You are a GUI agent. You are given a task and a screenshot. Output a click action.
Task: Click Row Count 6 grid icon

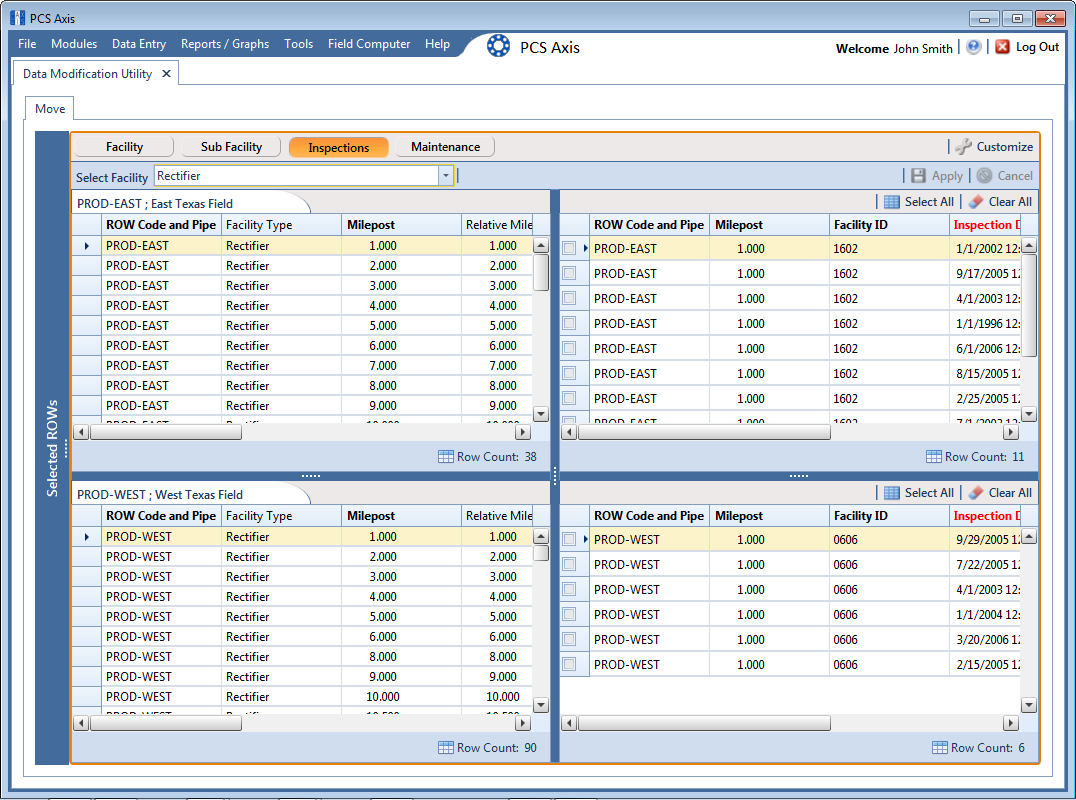tap(939, 747)
